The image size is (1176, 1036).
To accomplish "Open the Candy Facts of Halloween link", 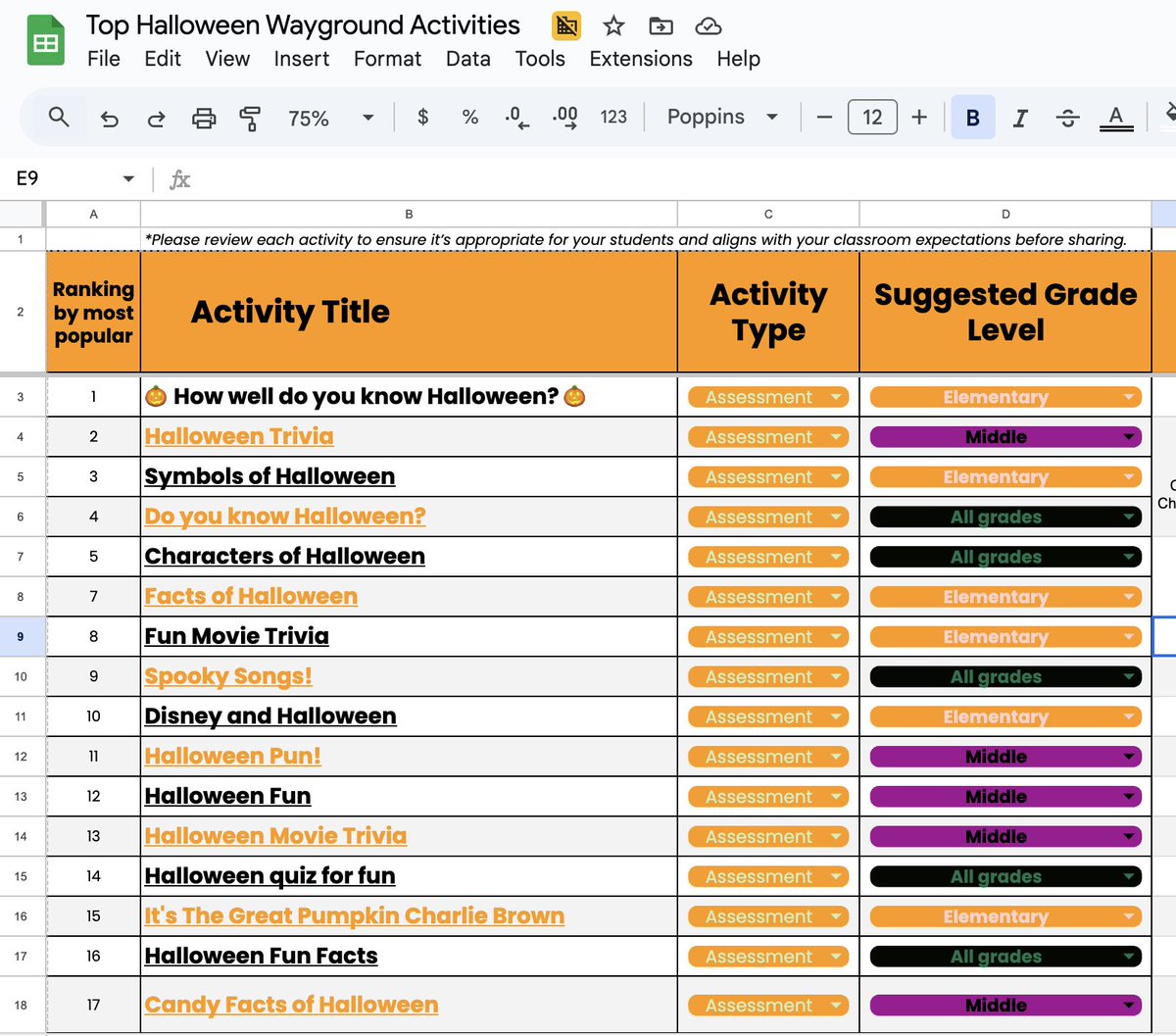I will 291,1005.
